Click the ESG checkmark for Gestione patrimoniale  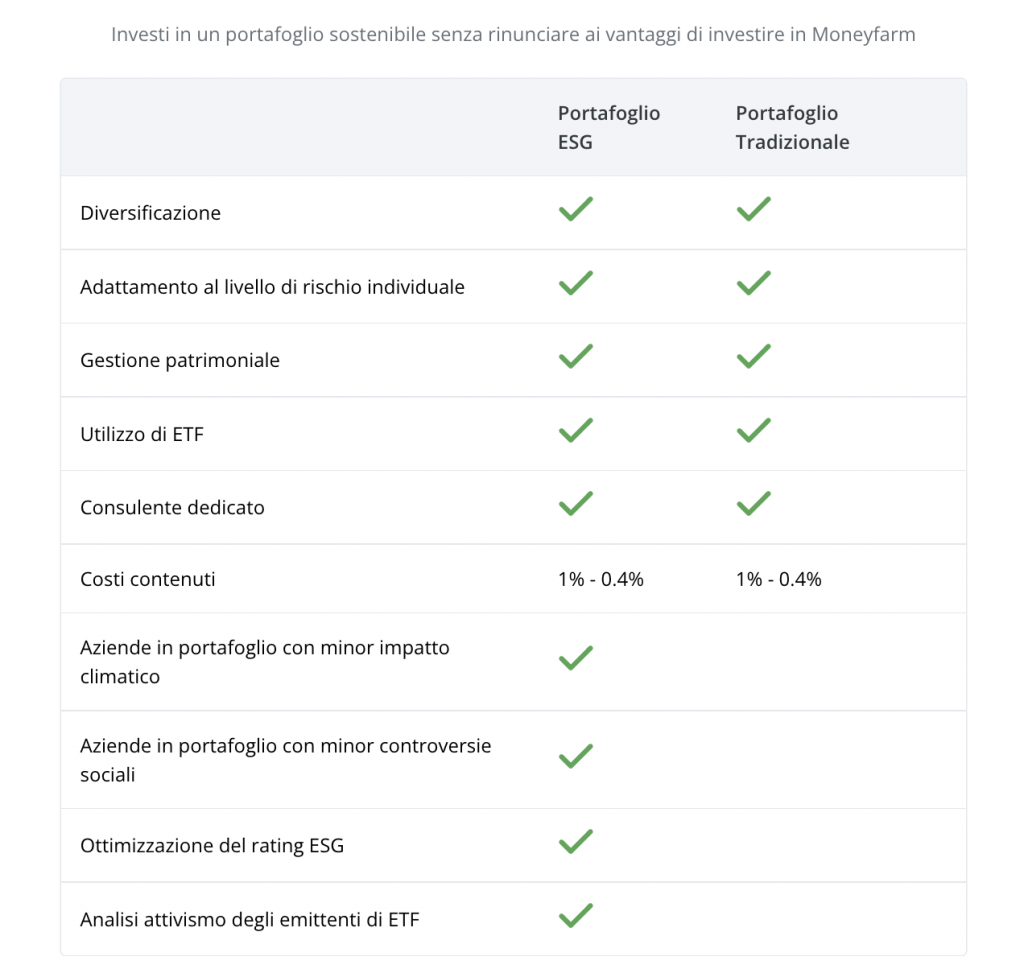[575, 357]
